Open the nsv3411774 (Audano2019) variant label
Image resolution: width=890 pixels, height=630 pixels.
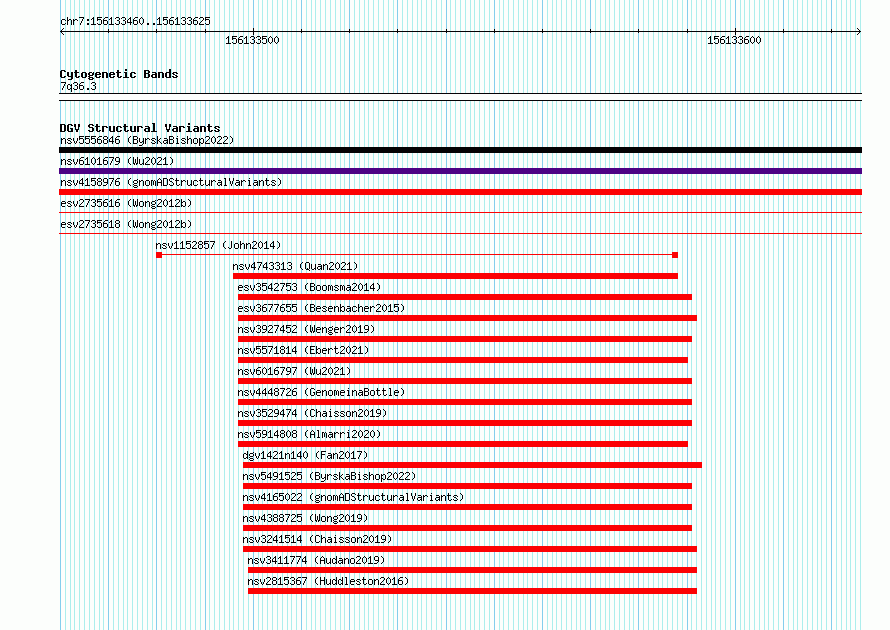click(316, 560)
